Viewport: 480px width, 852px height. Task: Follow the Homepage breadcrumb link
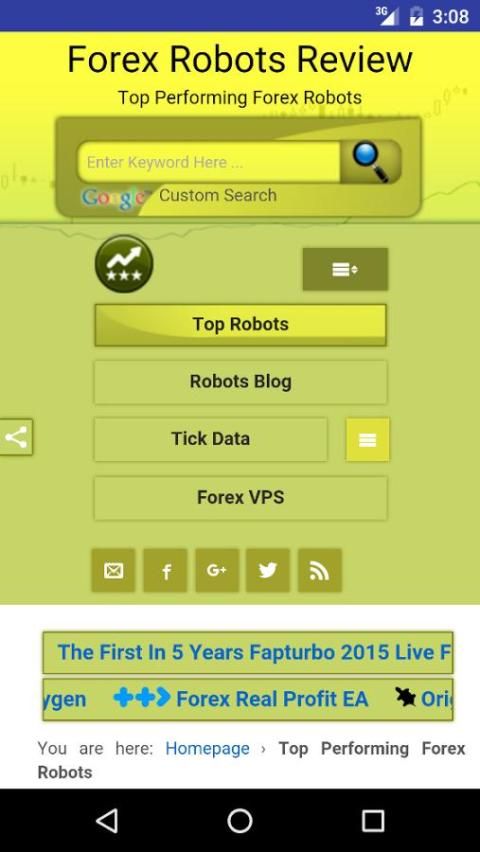(x=207, y=748)
